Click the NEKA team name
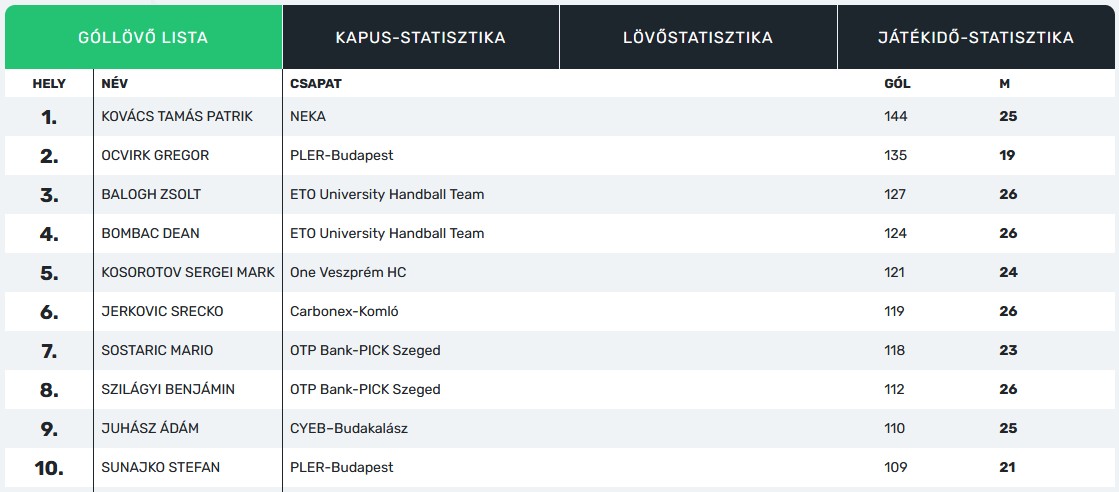Screen dimensions: 1119x492 [x=308, y=117]
